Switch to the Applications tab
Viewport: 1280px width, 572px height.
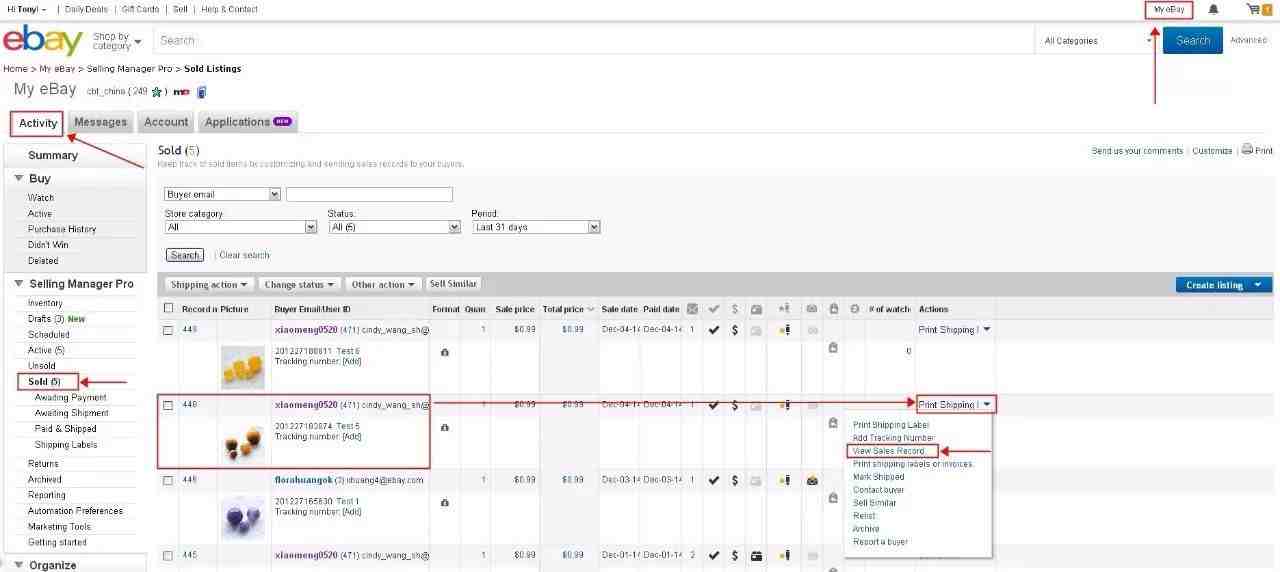pos(247,122)
